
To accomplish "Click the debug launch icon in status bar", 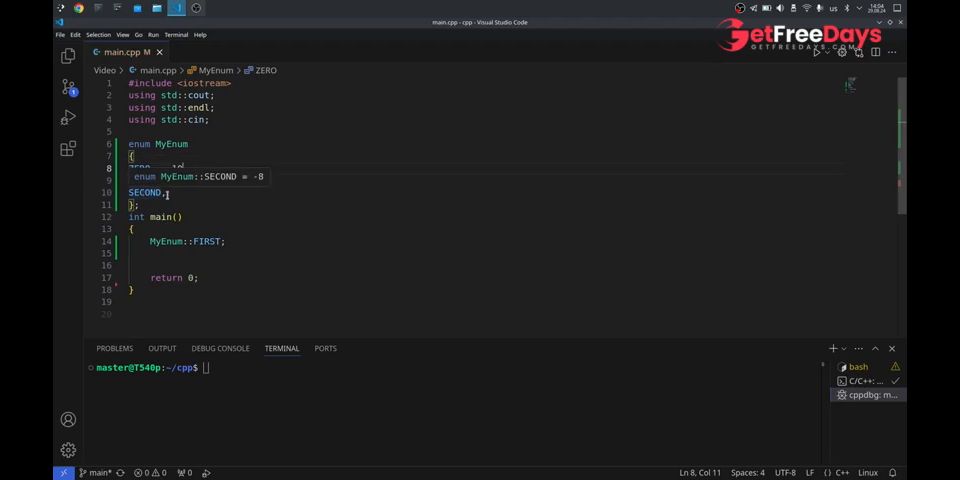I will (x=206, y=473).
